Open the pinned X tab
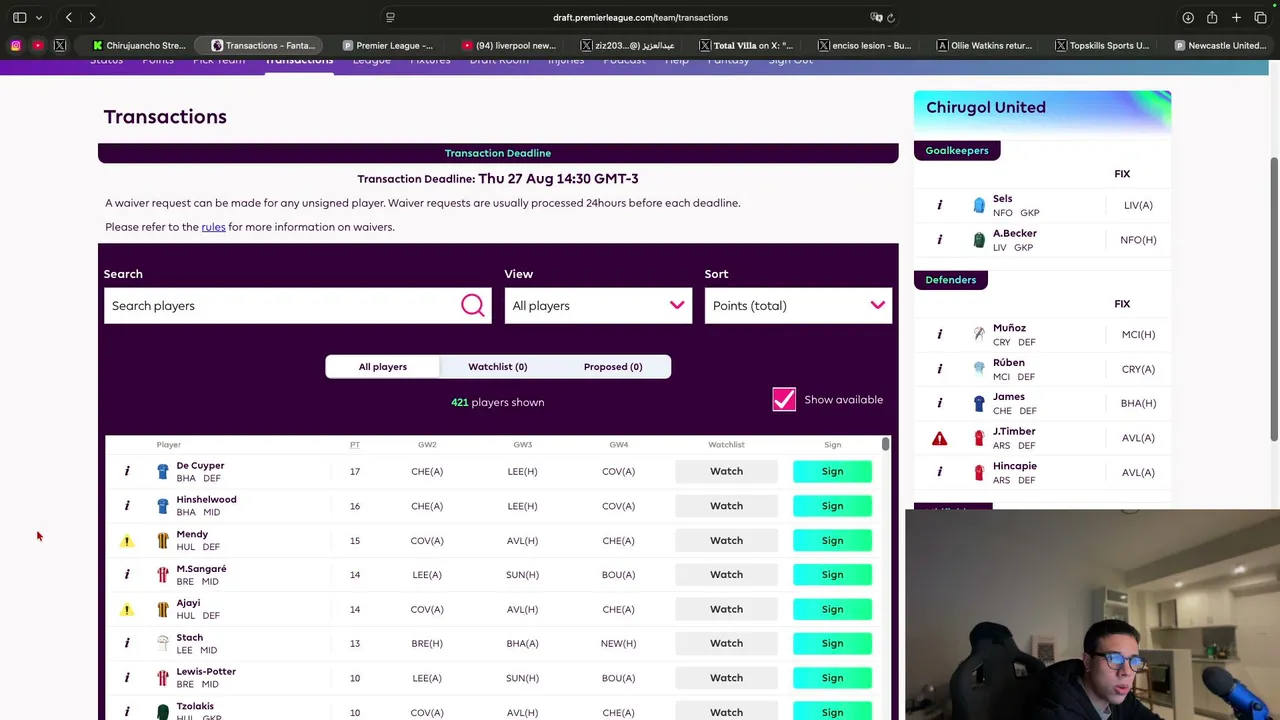The height and width of the screenshot is (720, 1280). (60, 45)
